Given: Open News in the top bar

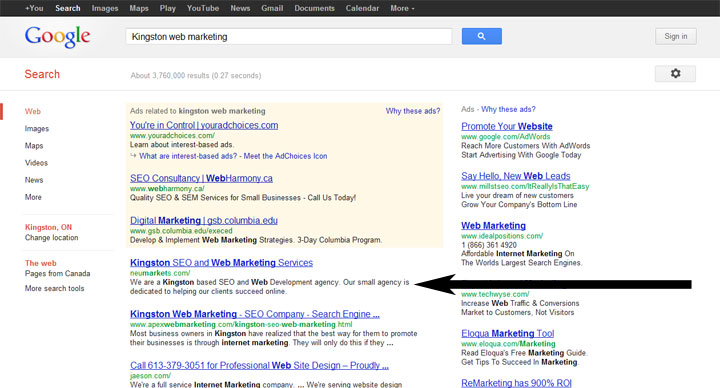Looking at the screenshot, I should coord(240,8).
